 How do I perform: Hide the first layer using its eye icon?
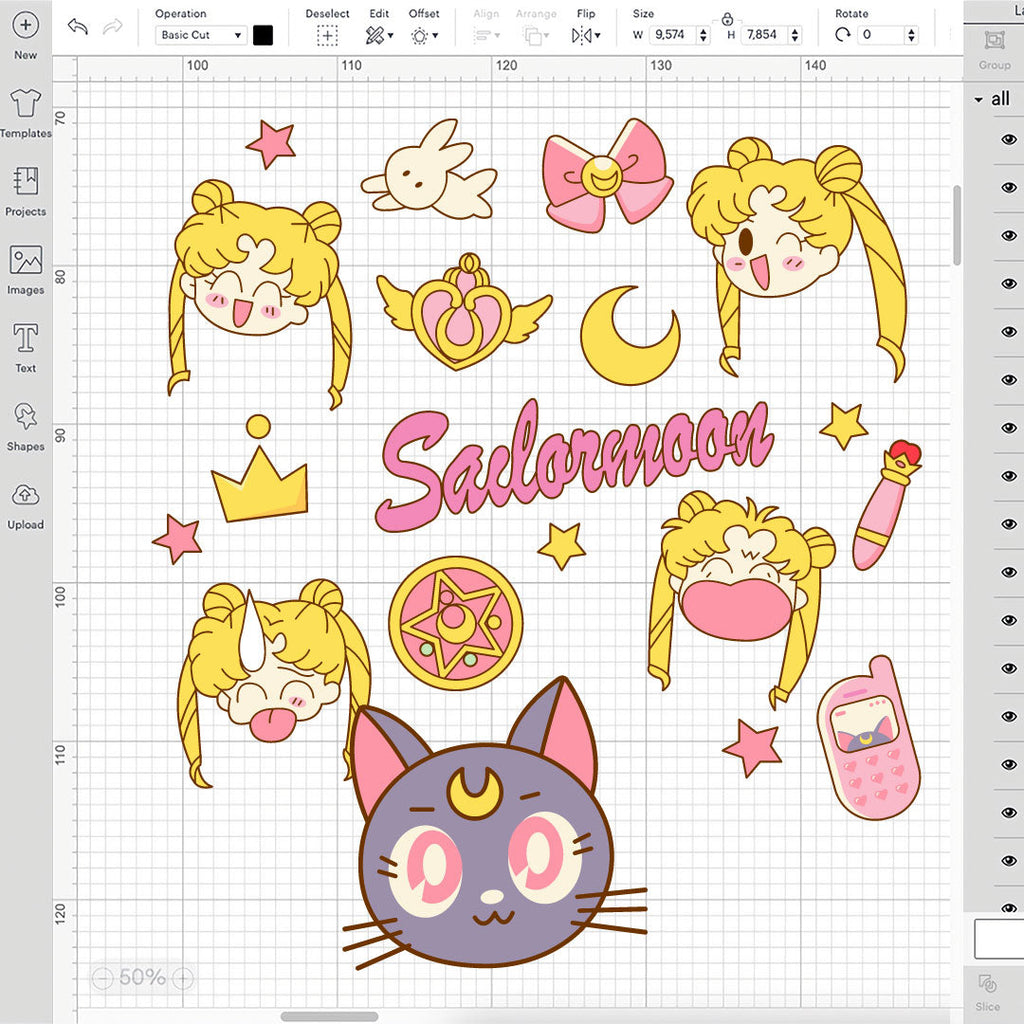[x=1008, y=140]
